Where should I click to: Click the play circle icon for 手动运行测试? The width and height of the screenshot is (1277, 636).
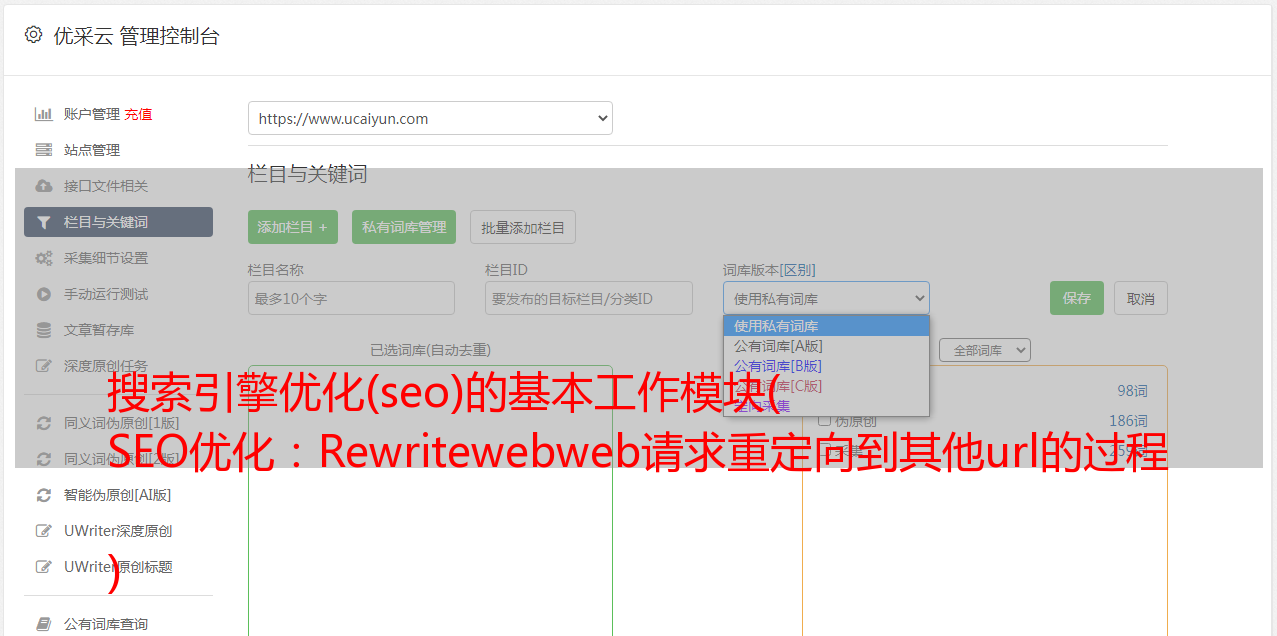click(x=43, y=294)
